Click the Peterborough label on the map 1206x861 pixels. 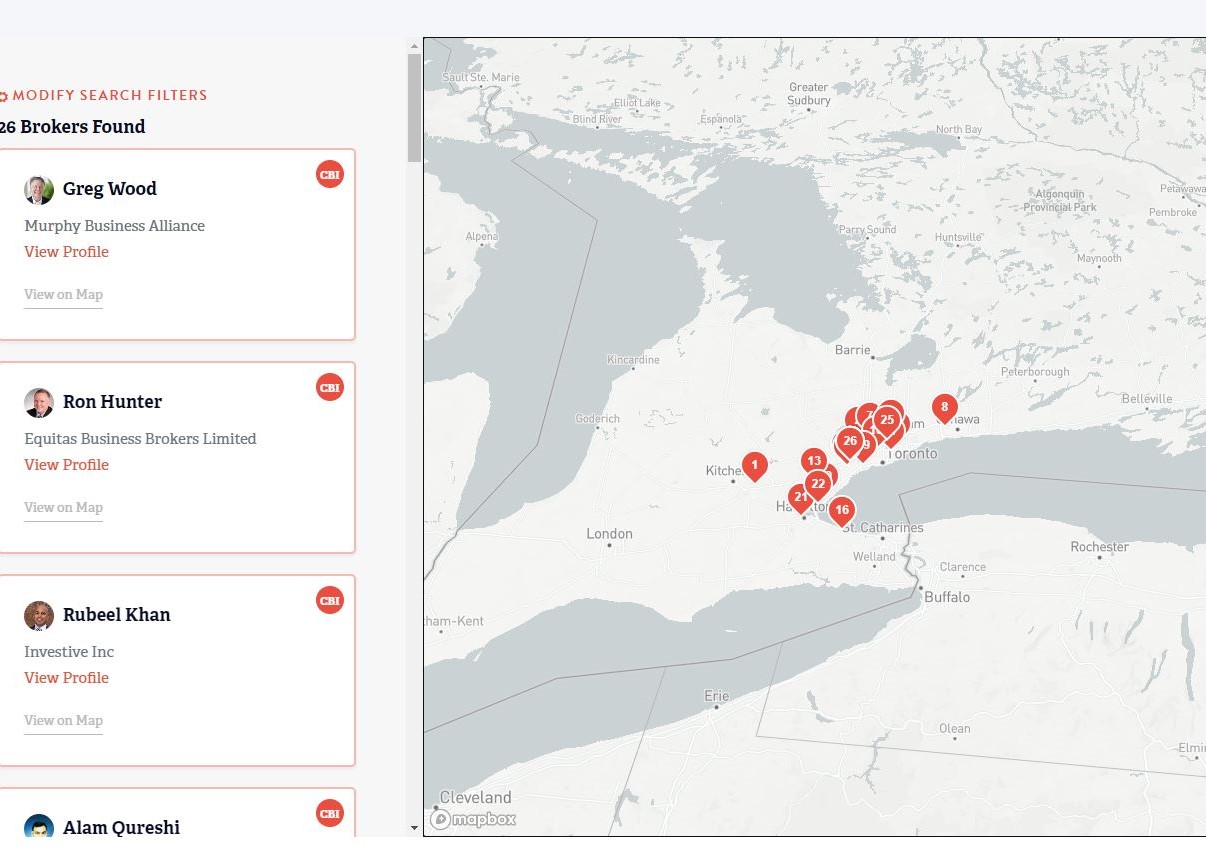[x=1035, y=372]
